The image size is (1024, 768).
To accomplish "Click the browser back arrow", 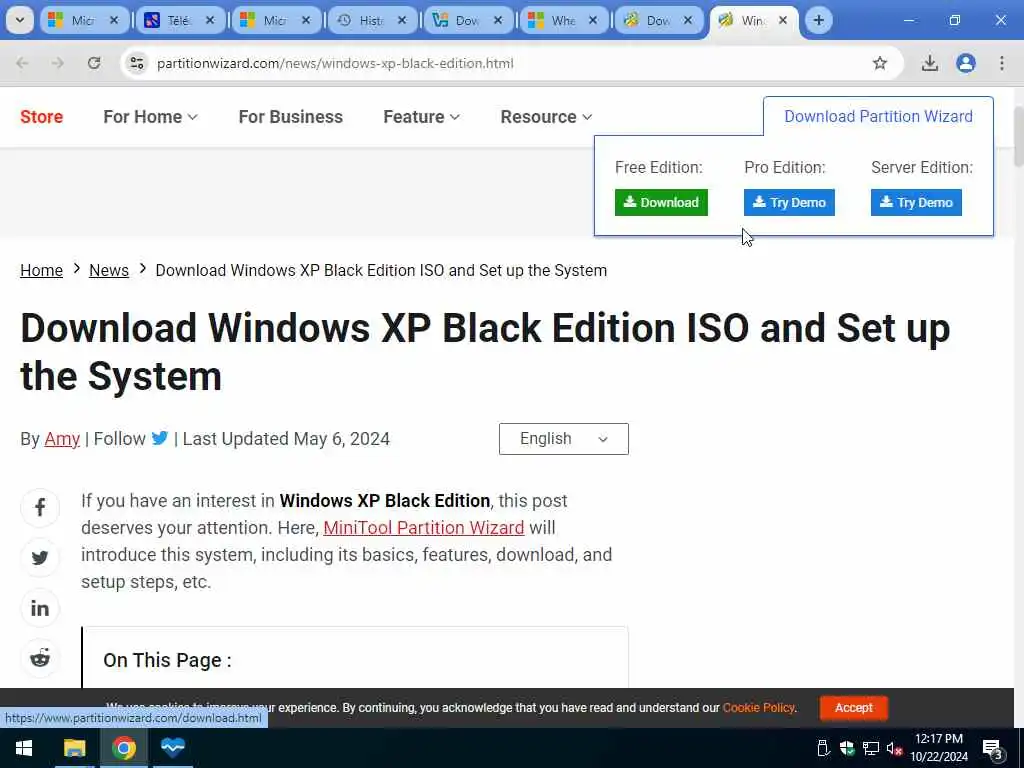I will [22, 63].
